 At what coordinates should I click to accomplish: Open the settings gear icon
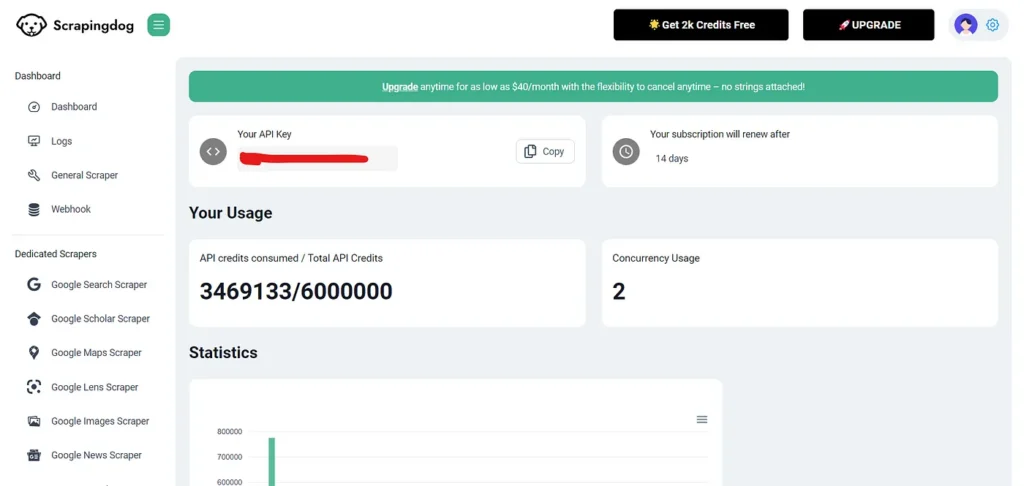point(992,25)
